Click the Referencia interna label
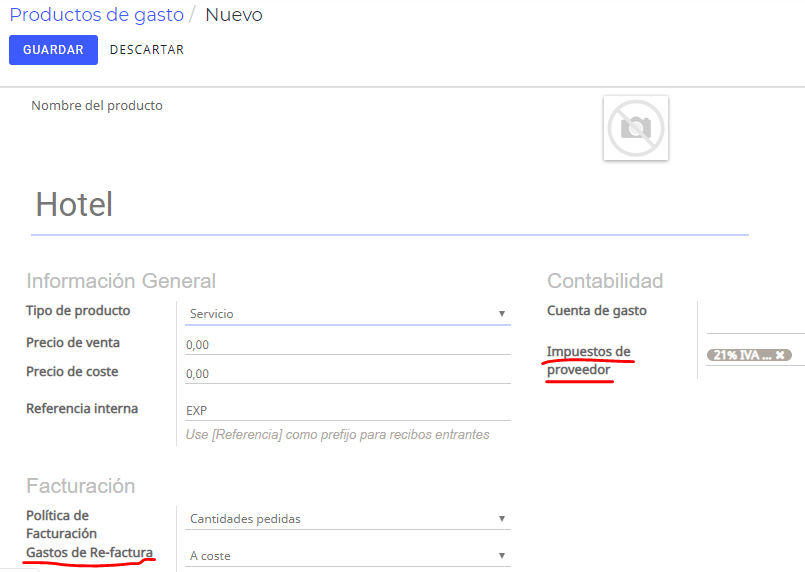 pos(82,409)
